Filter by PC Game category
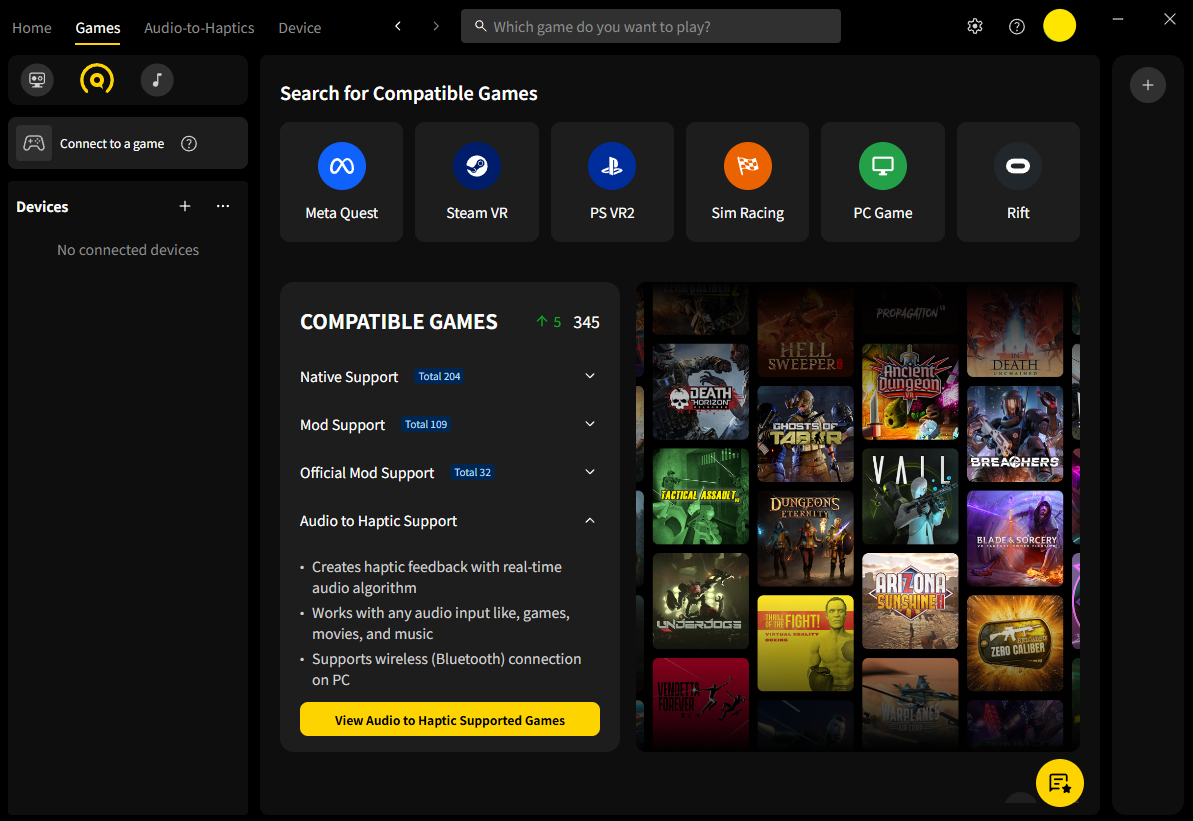 point(883,182)
